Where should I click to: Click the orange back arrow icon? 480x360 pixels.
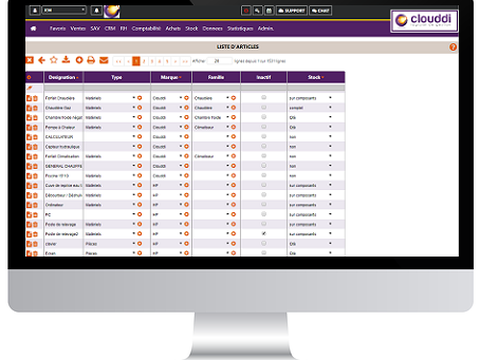point(42,60)
